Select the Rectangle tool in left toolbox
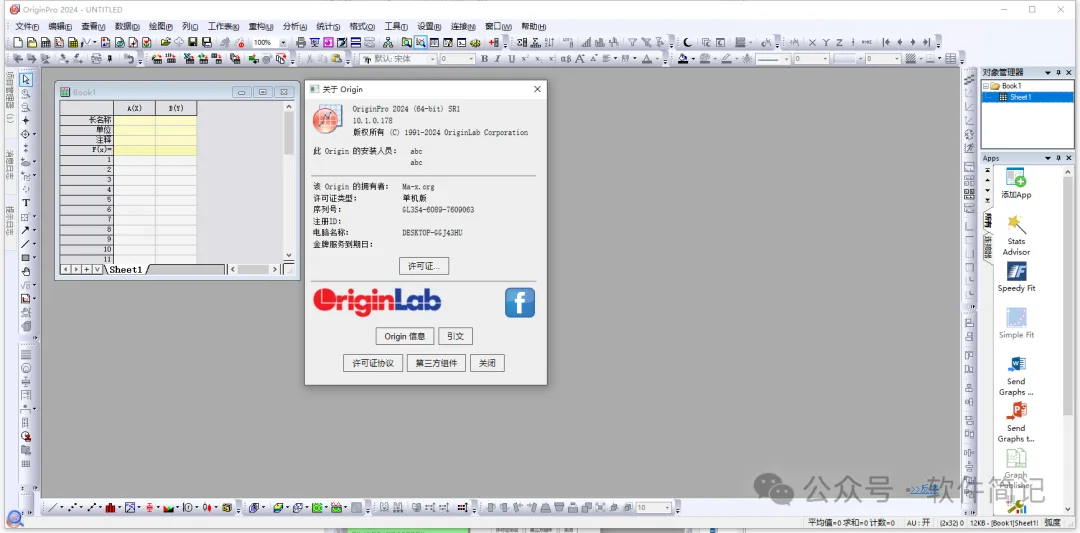The width and height of the screenshot is (1080, 533). tap(25, 258)
